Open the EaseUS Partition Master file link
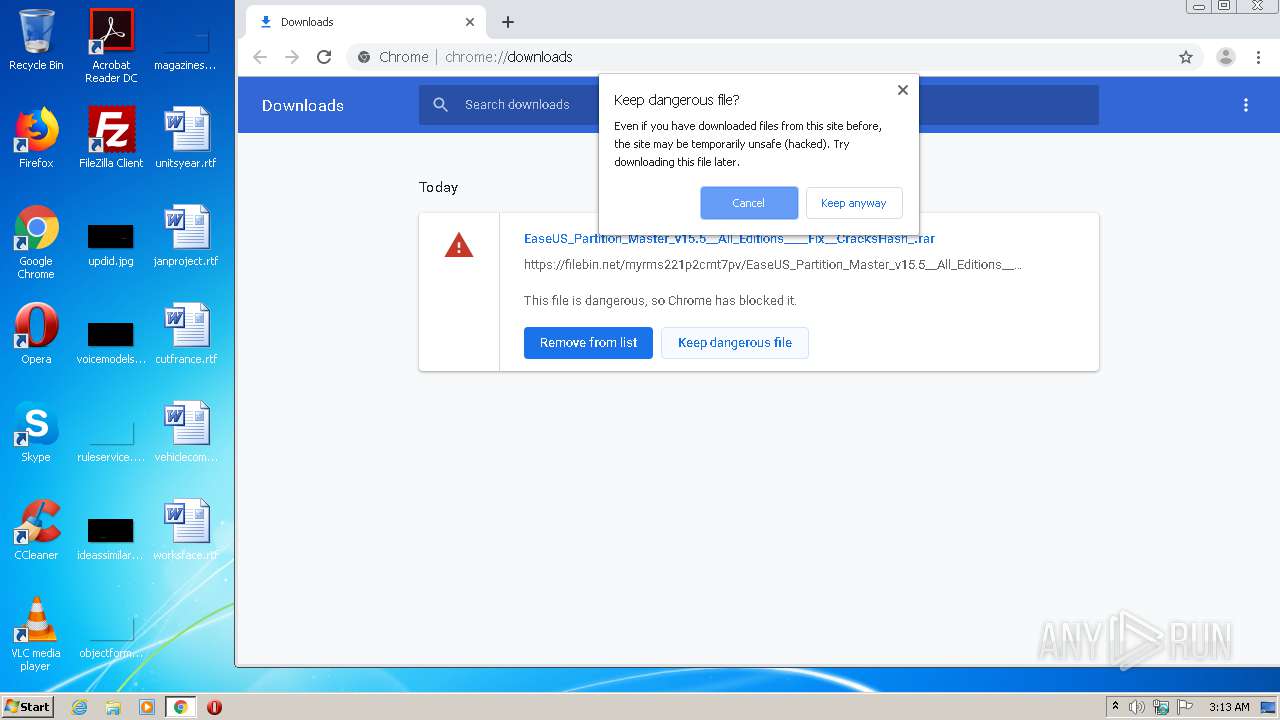1280x720 pixels. [x=729, y=239]
